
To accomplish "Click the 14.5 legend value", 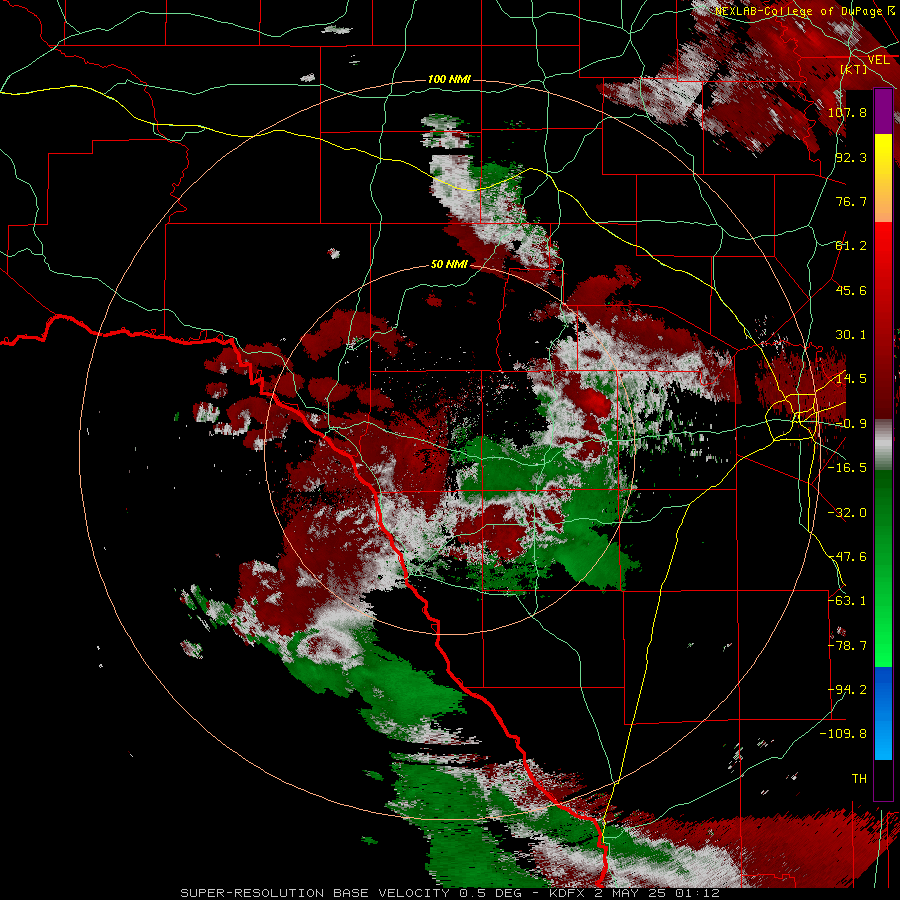I will tap(851, 378).
